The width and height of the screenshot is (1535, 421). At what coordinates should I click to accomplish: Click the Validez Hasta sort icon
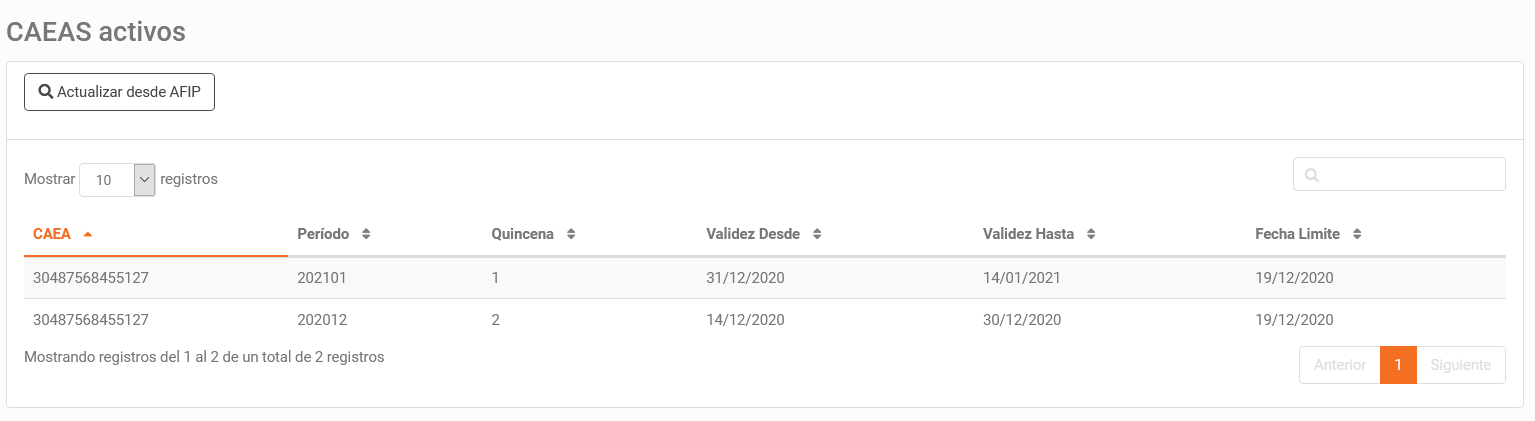pyautogui.click(x=1091, y=234)
